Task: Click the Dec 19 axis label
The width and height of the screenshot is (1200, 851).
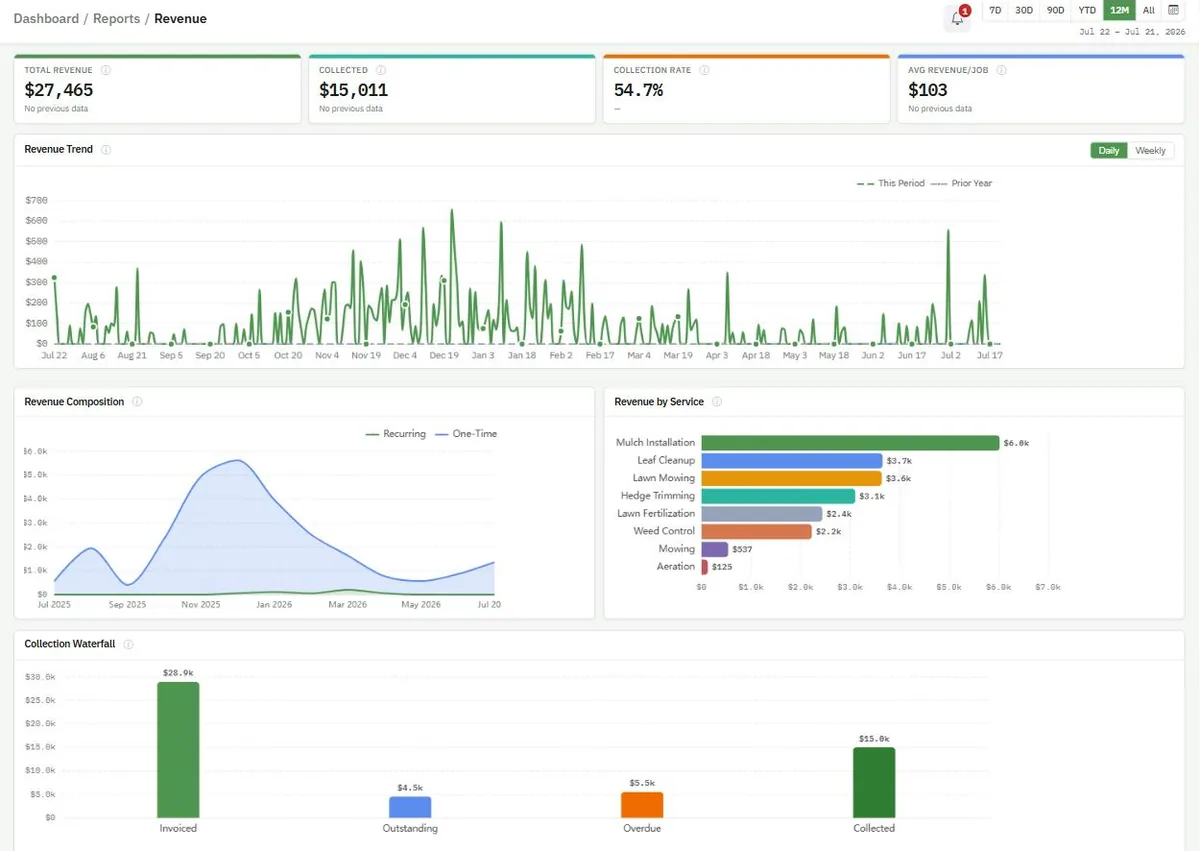Action: click(x=444, y=355)
